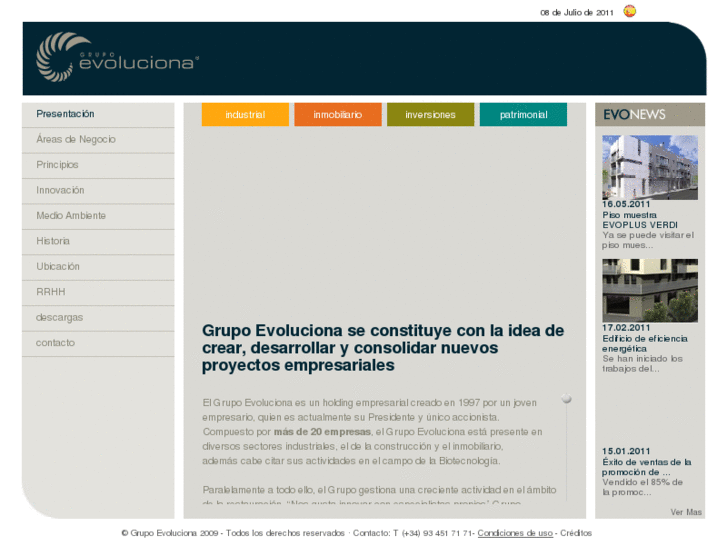The height and width of the screenshot is (545, 727).
Task: Select the teal patrimonial tab
Action: click(x=523, y=115)
